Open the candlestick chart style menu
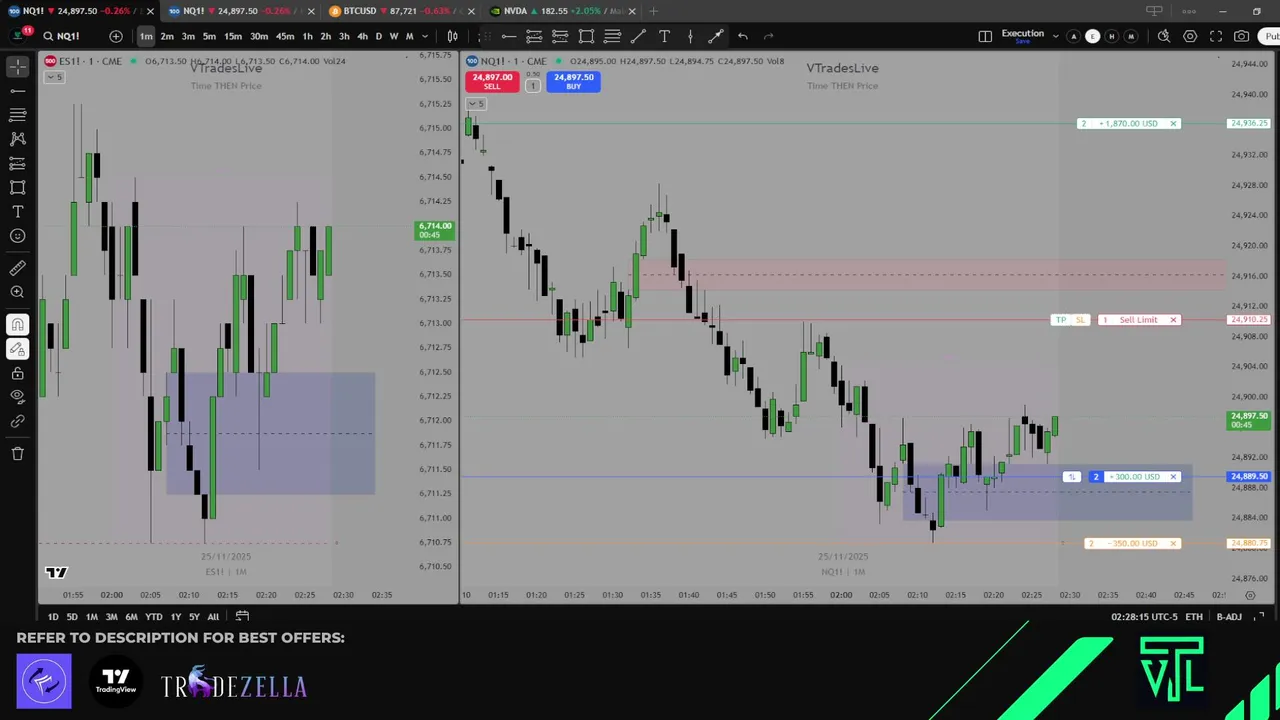Image resolution: width=1280 pixels, height=720 pixels. click(x=453, y=36)
